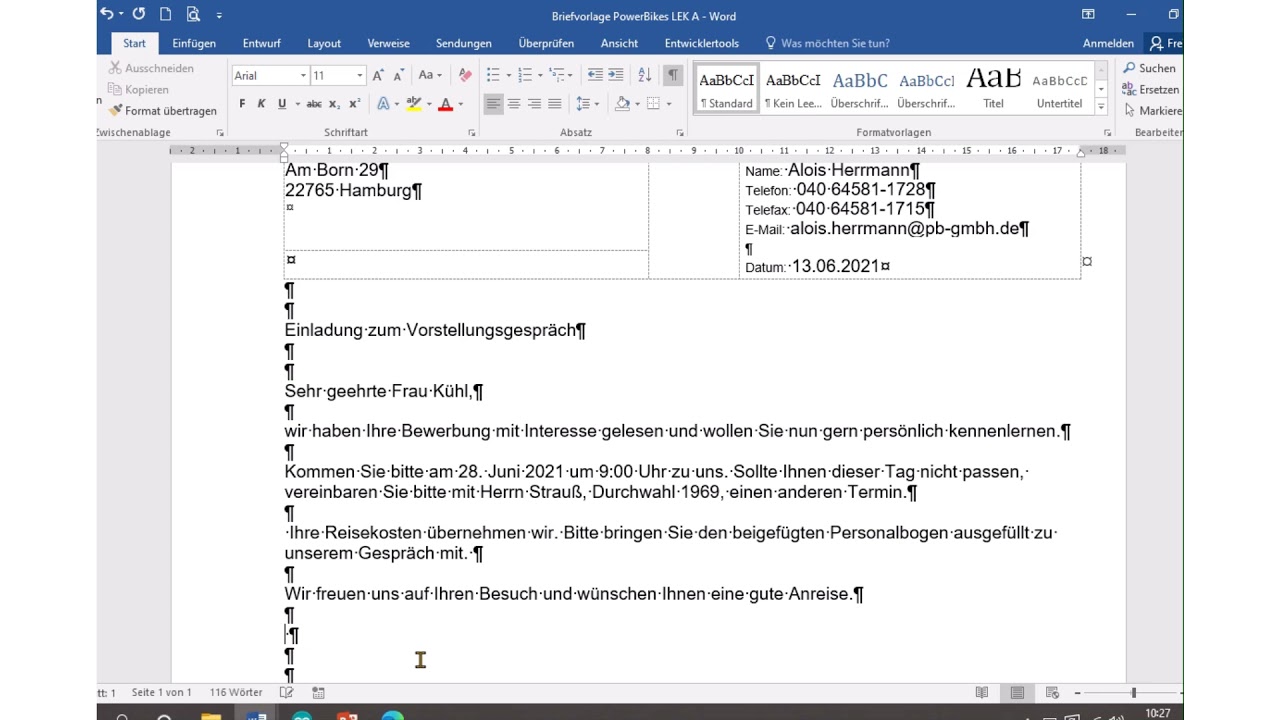
Task: Switch to the Entwurf tab
Action: coord(262,43)
